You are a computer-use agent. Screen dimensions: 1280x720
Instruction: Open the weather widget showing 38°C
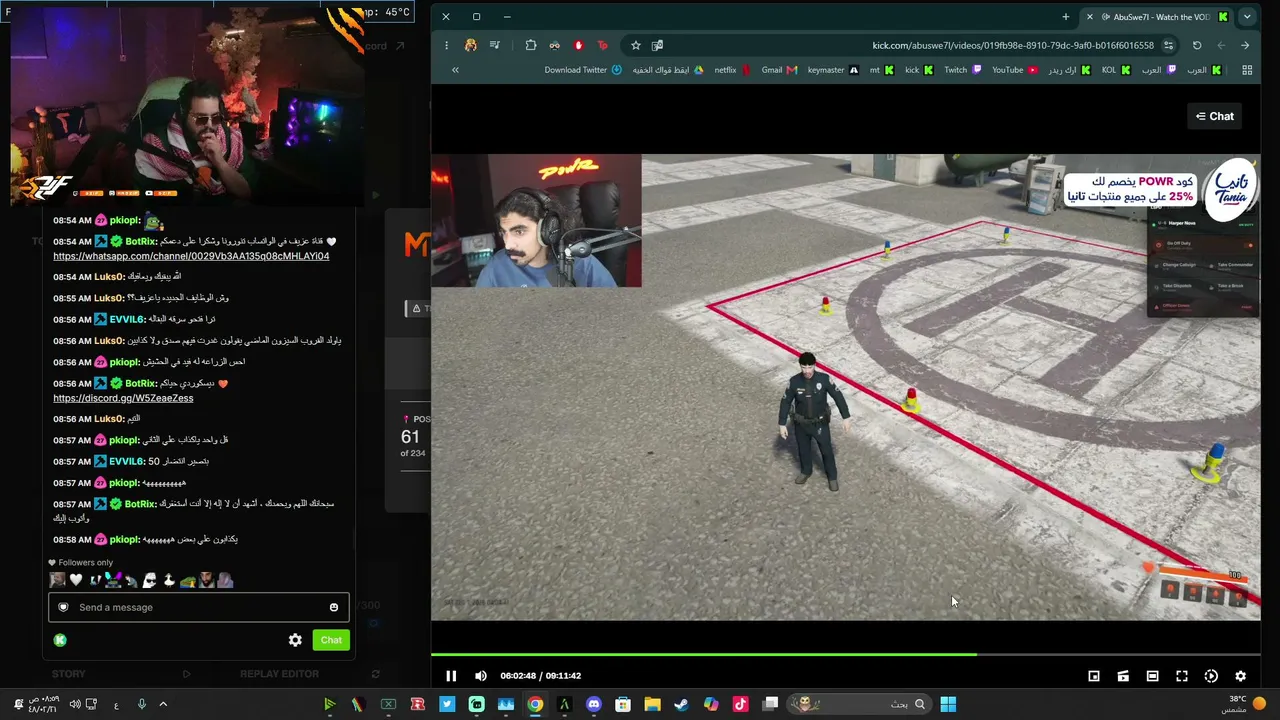1245,704
